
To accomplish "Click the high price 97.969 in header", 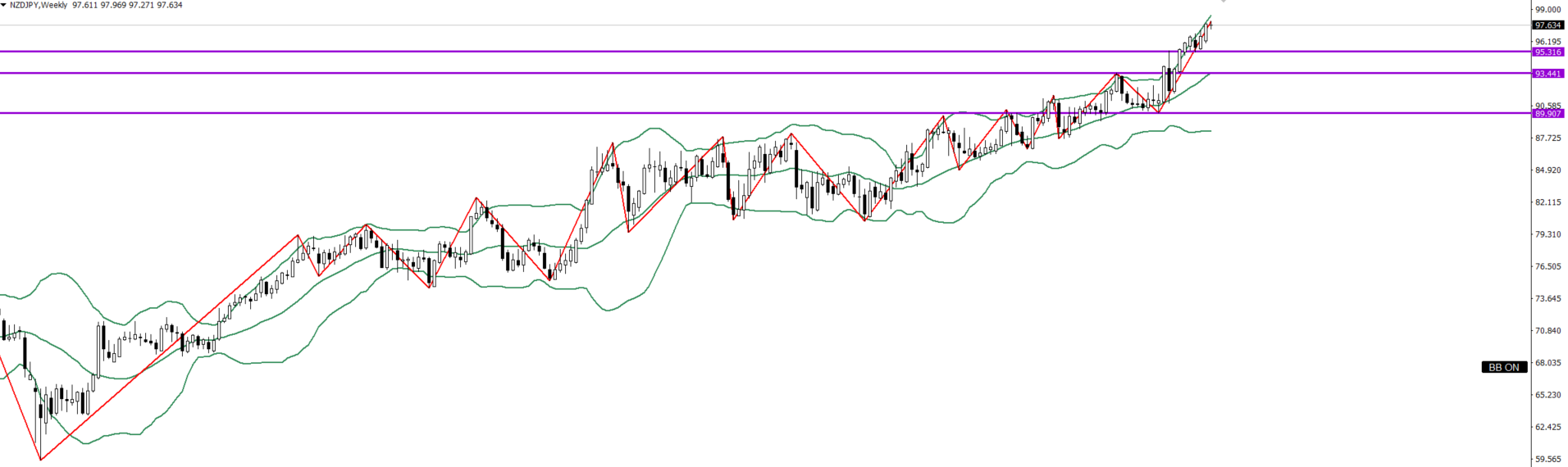I will pos(113,5).
